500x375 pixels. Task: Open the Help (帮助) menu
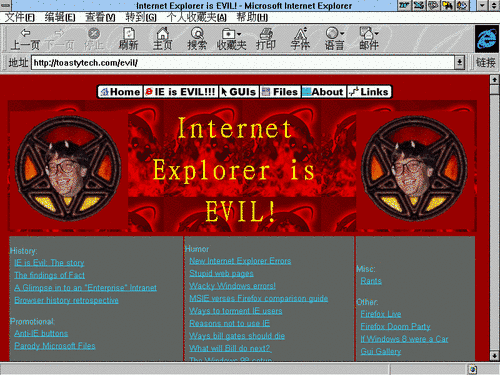click(252, 17)
